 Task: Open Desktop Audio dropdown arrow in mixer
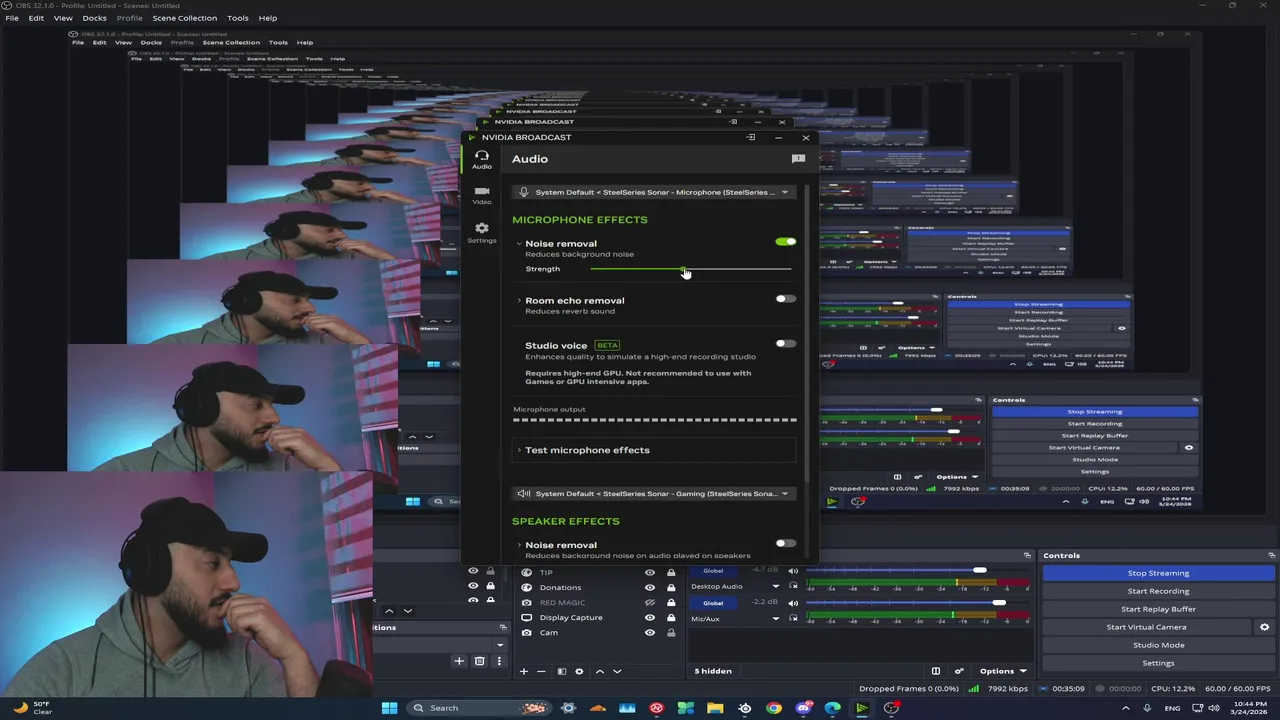click(775, 587)
